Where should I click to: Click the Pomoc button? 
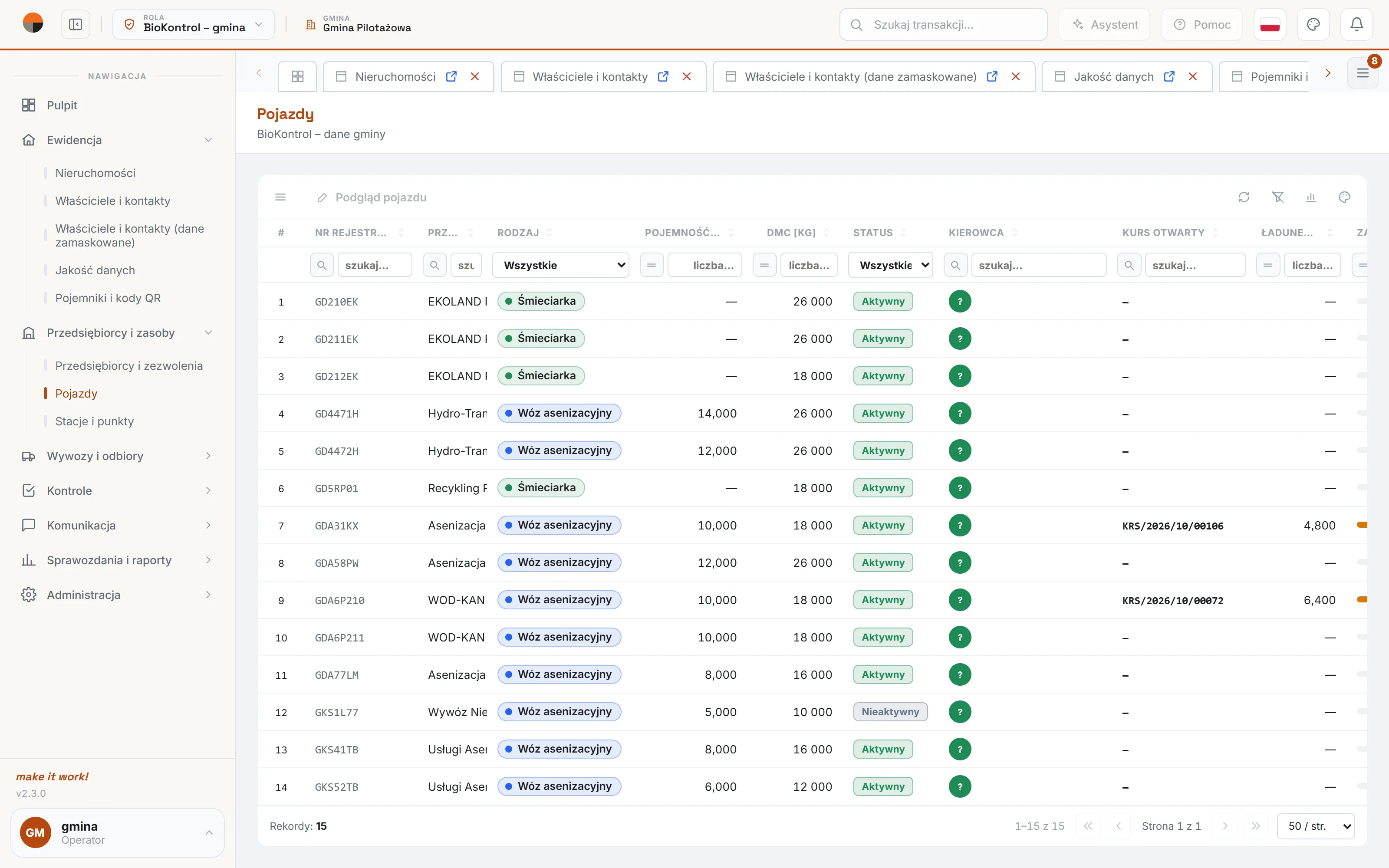pyautogui.click(x=1202, y=25)
